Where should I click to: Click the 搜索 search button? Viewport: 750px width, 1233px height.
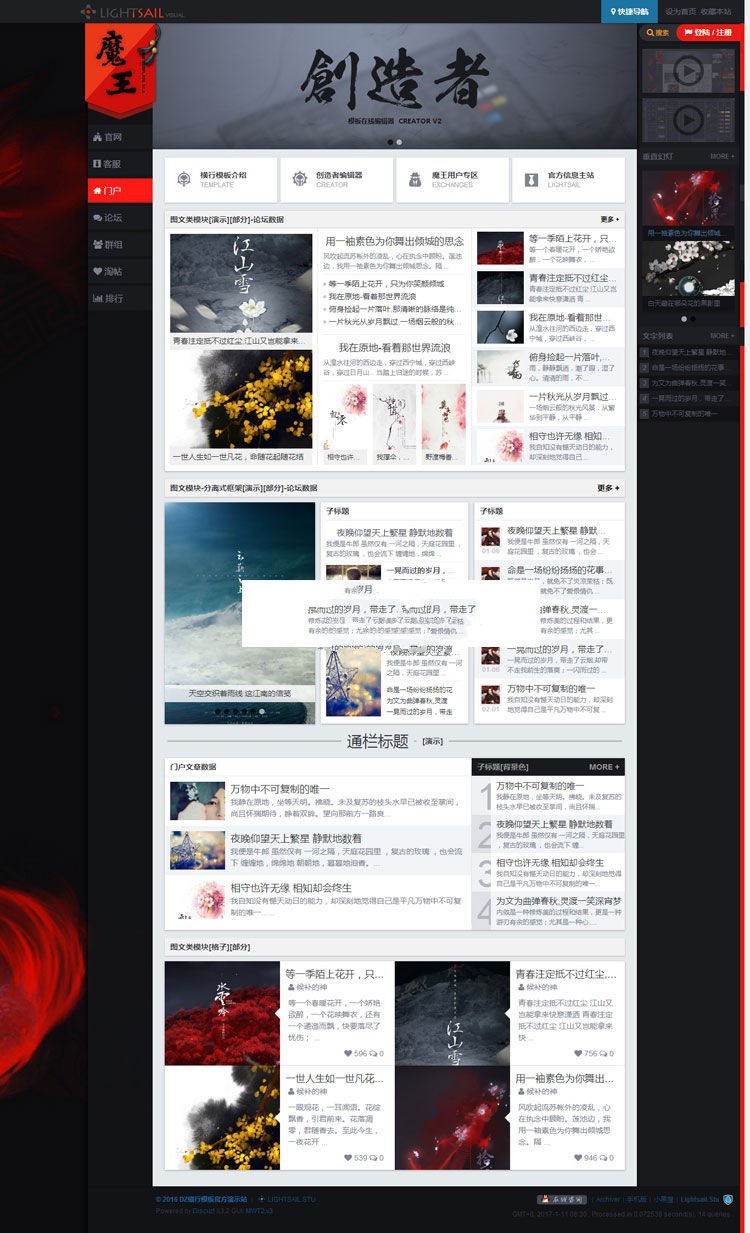(x=657, y=33)
